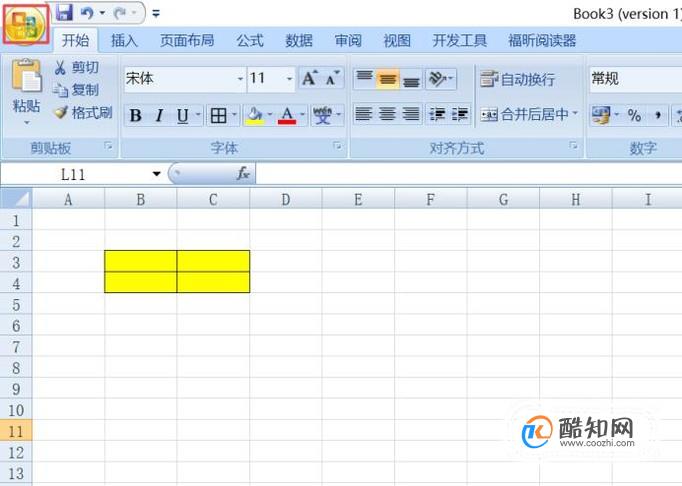Screen dimensions: 682x486
Task: Click the formula bar input area
Action: point(469,174)
